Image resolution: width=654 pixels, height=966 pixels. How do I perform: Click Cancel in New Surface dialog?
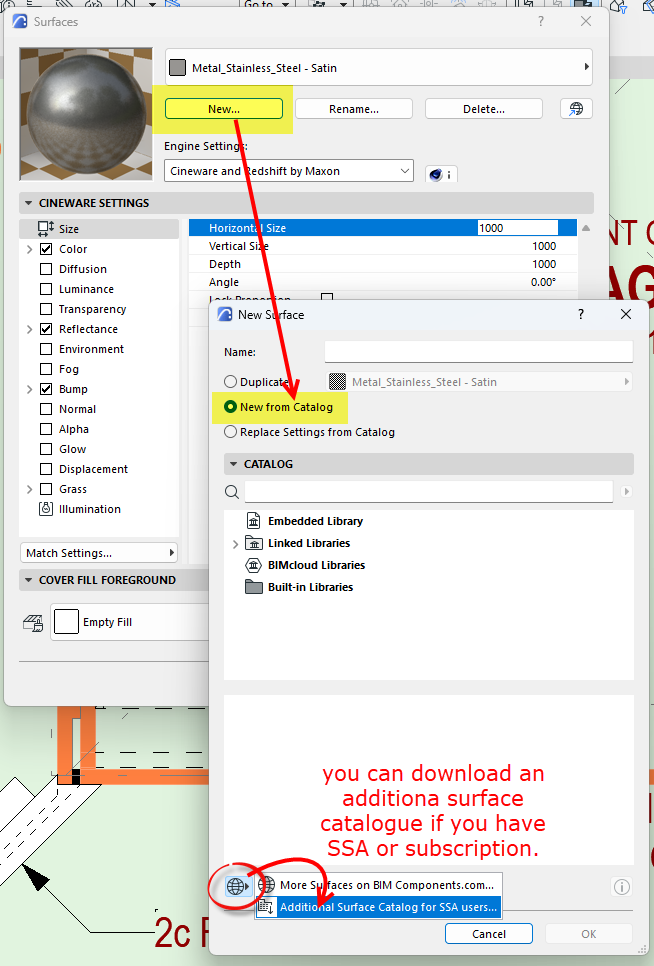click(x=489, y=934)
